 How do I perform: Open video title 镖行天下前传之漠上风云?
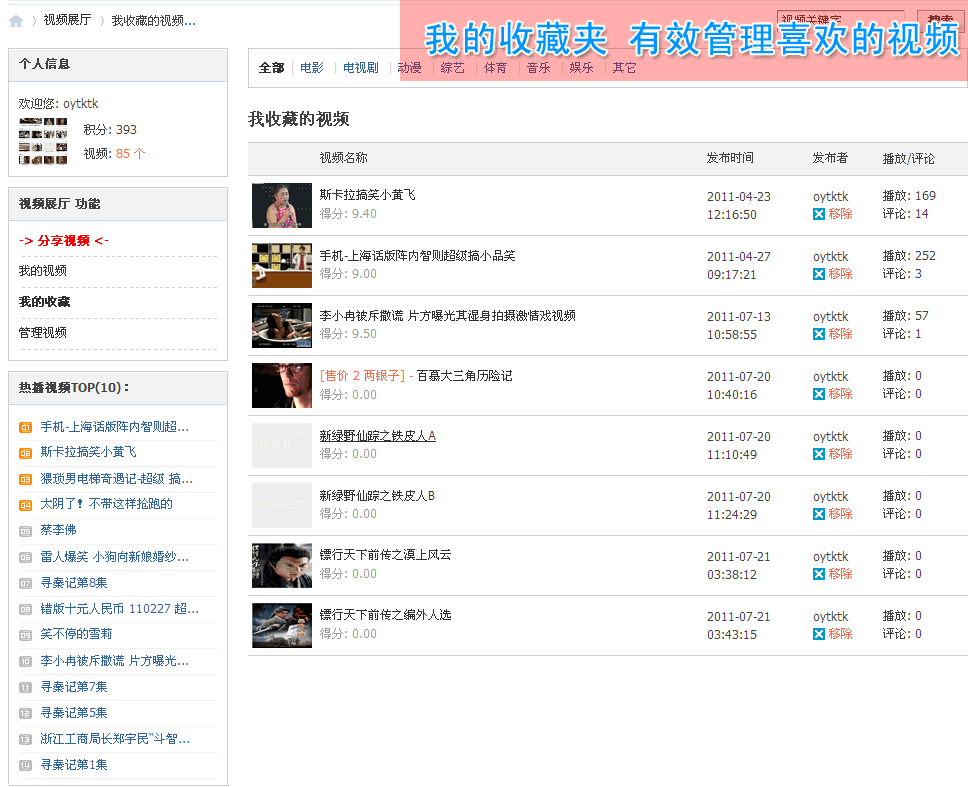(x=385, y=555)
